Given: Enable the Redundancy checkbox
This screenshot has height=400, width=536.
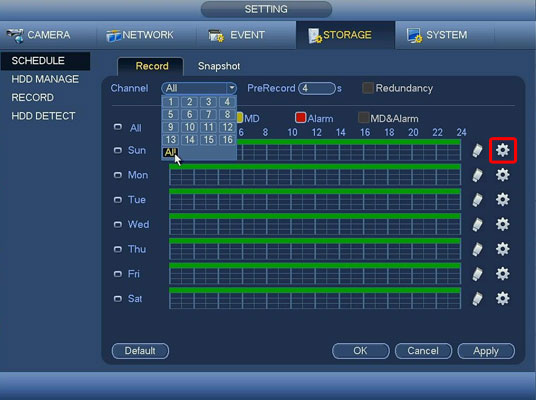Looking at the screenshot, I should click(x=368, y=88).
